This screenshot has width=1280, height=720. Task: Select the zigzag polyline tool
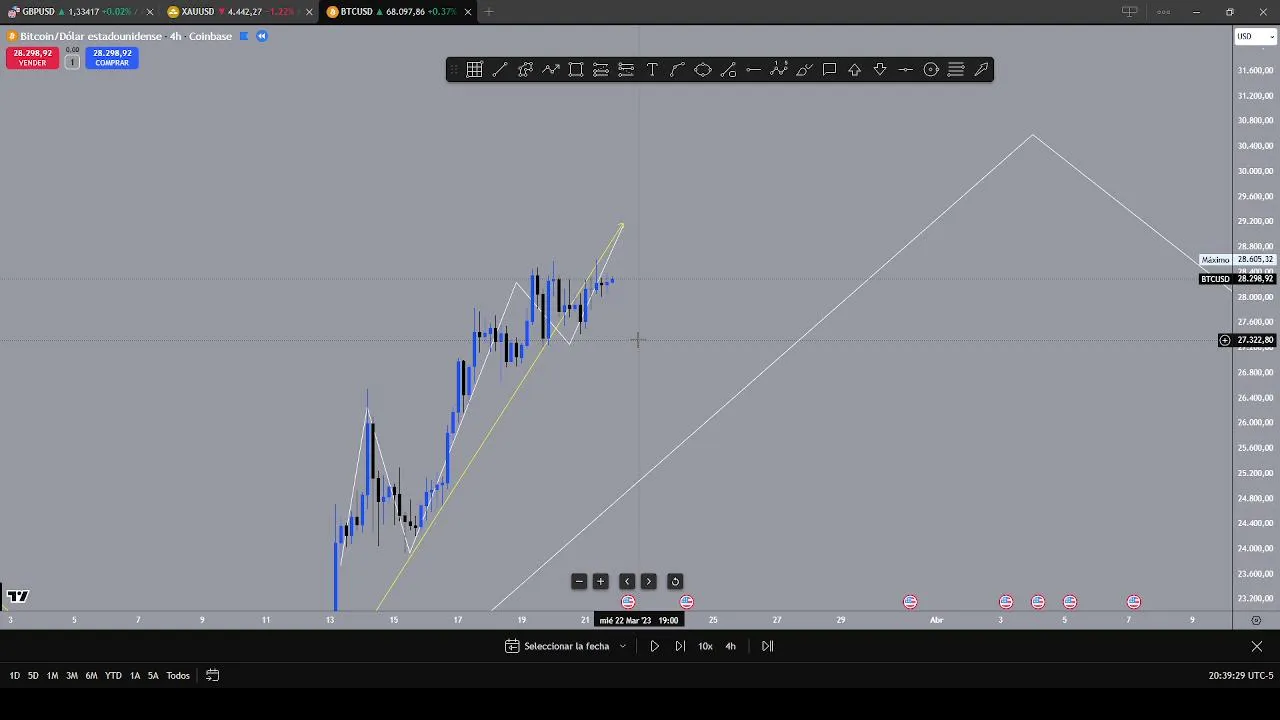[x=550, y=69]
